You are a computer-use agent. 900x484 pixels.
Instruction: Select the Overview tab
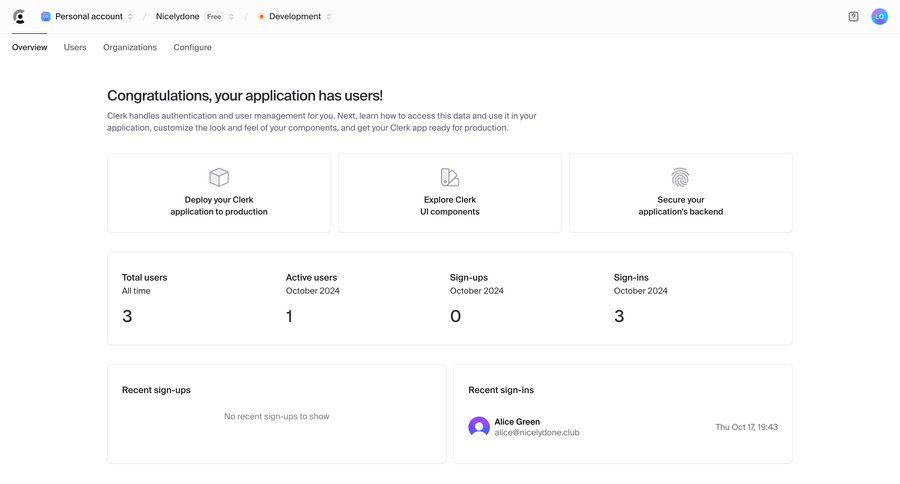pyautogui.click(x=29, y=47)
